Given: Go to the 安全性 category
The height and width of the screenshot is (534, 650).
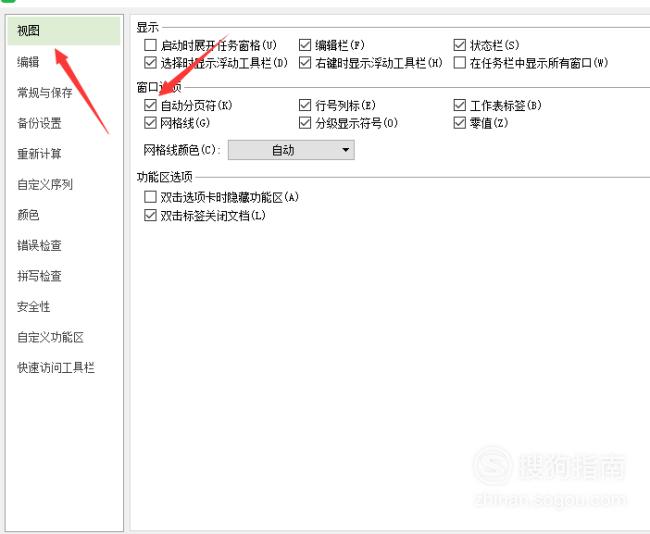Looking at the screenshot, I should click(34, 306).
